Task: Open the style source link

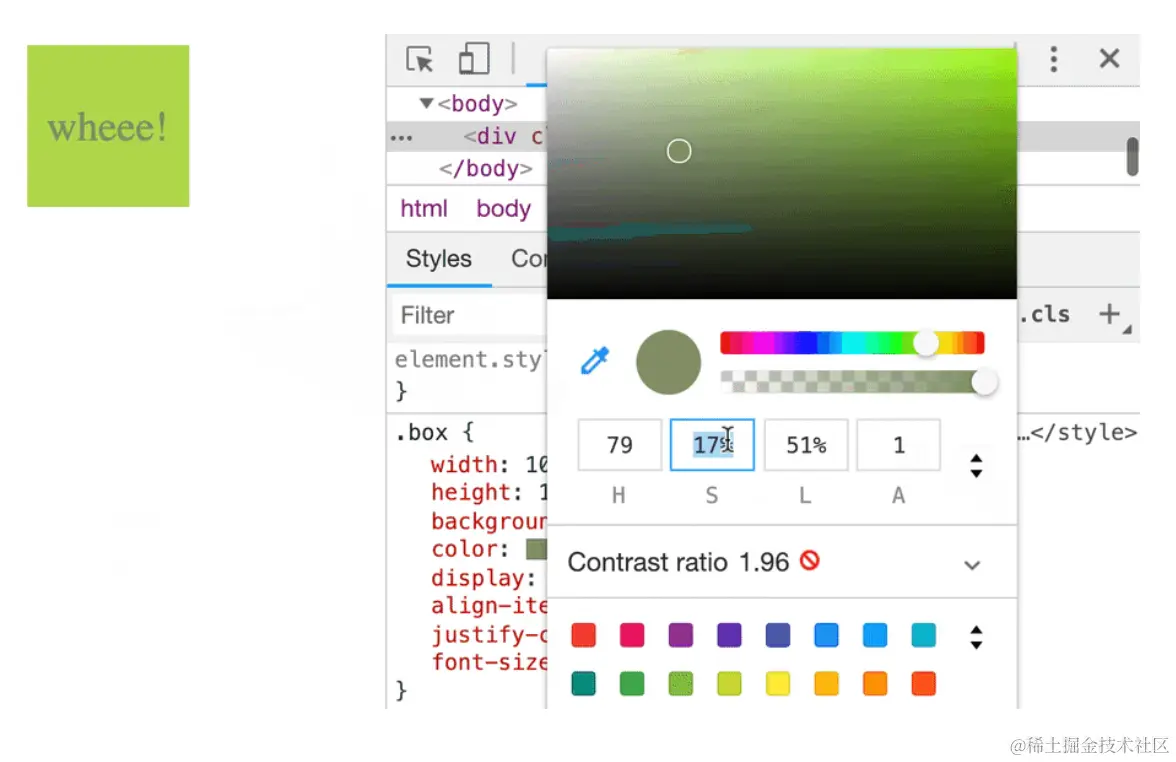Action: pyautogui.click(x=1077, y=433)
